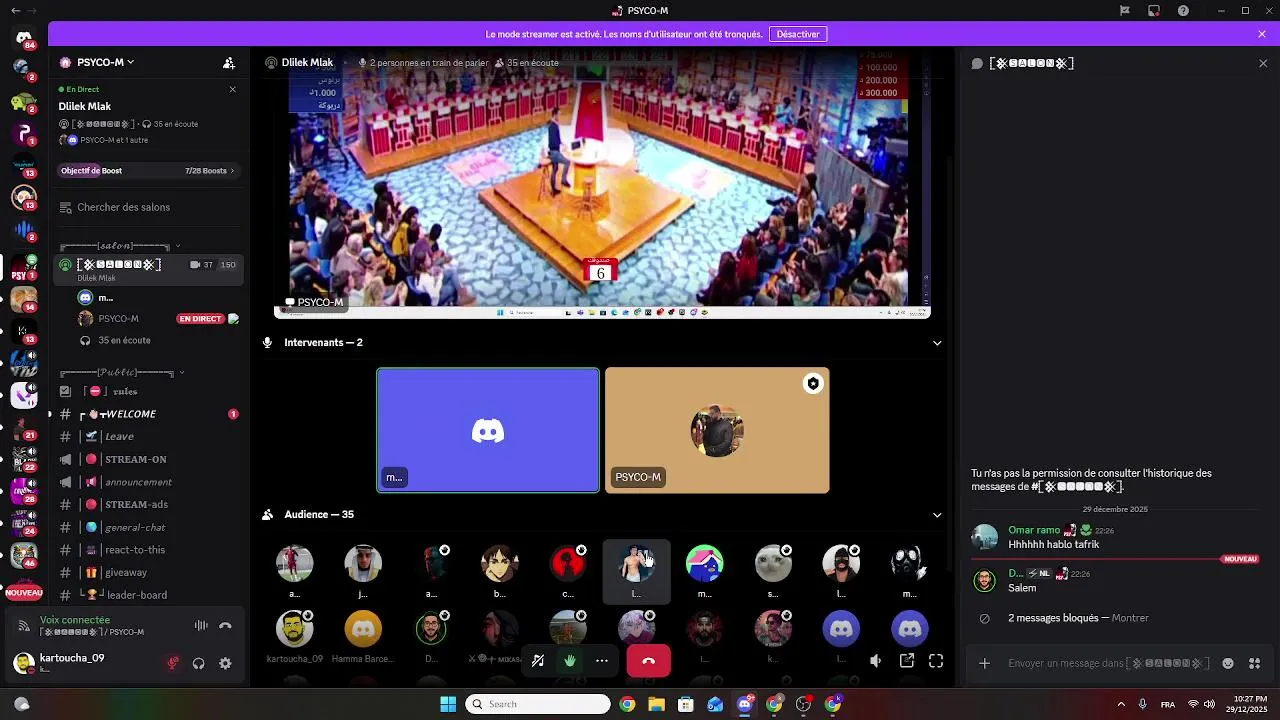Select the PSYCO-M speaker tile
The height and width of the screenshot is (720, 1280).
coord(717,430)
